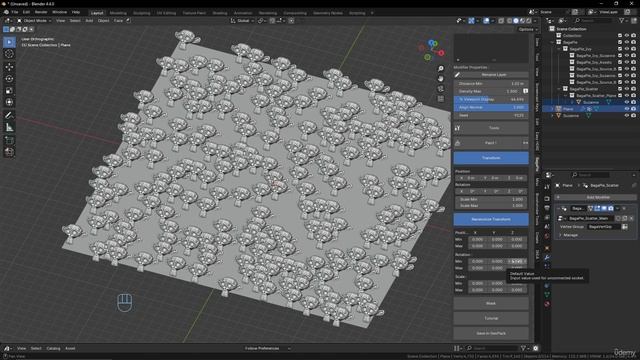The height and width of the screenshot is (360, 640).
Task: Open the File menu
Action: pos(15,12)
